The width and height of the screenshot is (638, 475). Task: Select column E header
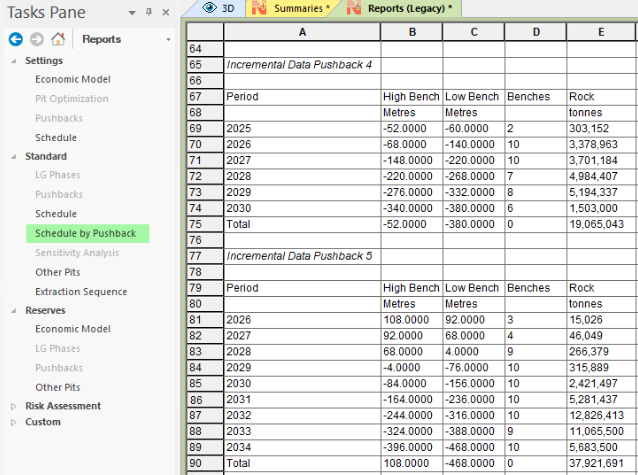click(x=601, y=32)
